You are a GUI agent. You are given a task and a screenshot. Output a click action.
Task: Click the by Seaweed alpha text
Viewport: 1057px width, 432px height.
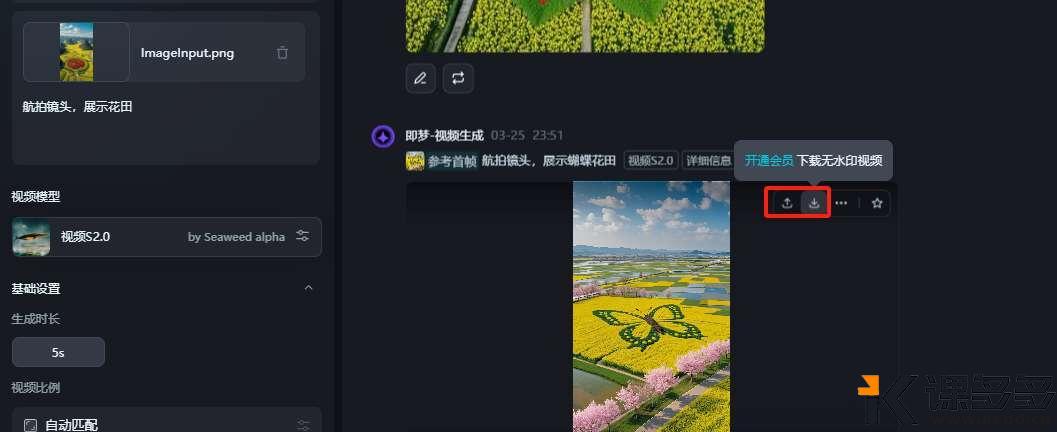coord(236,237)
